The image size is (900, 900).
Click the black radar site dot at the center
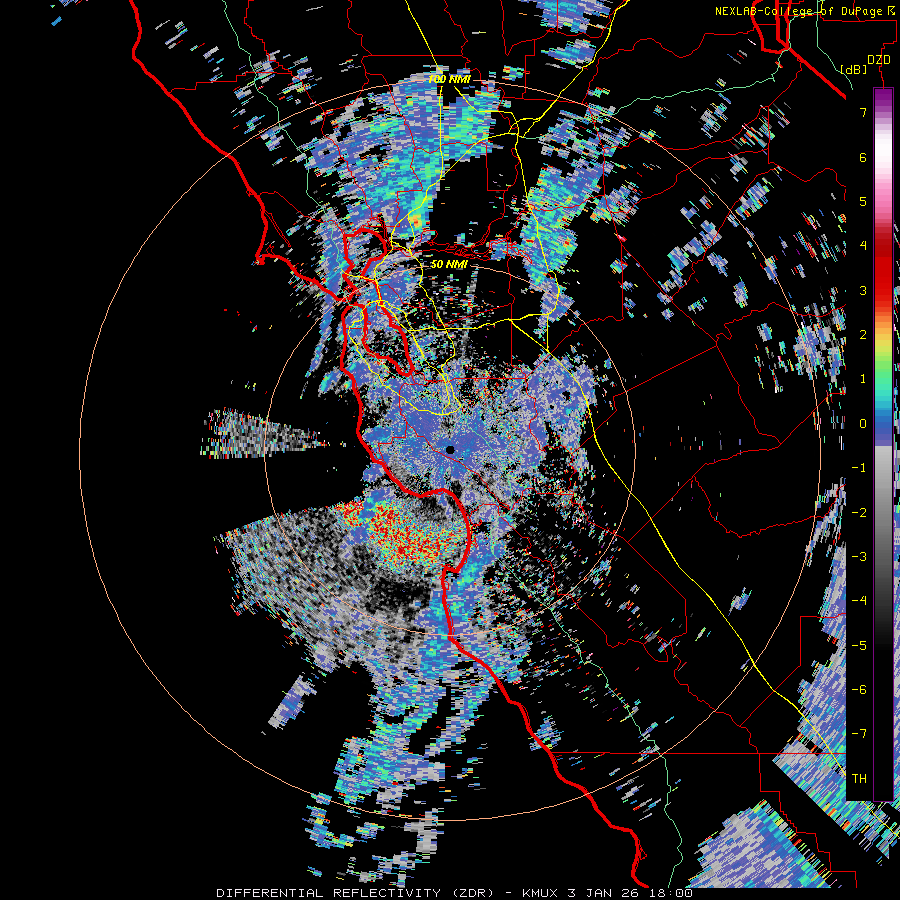pos(450,449)
